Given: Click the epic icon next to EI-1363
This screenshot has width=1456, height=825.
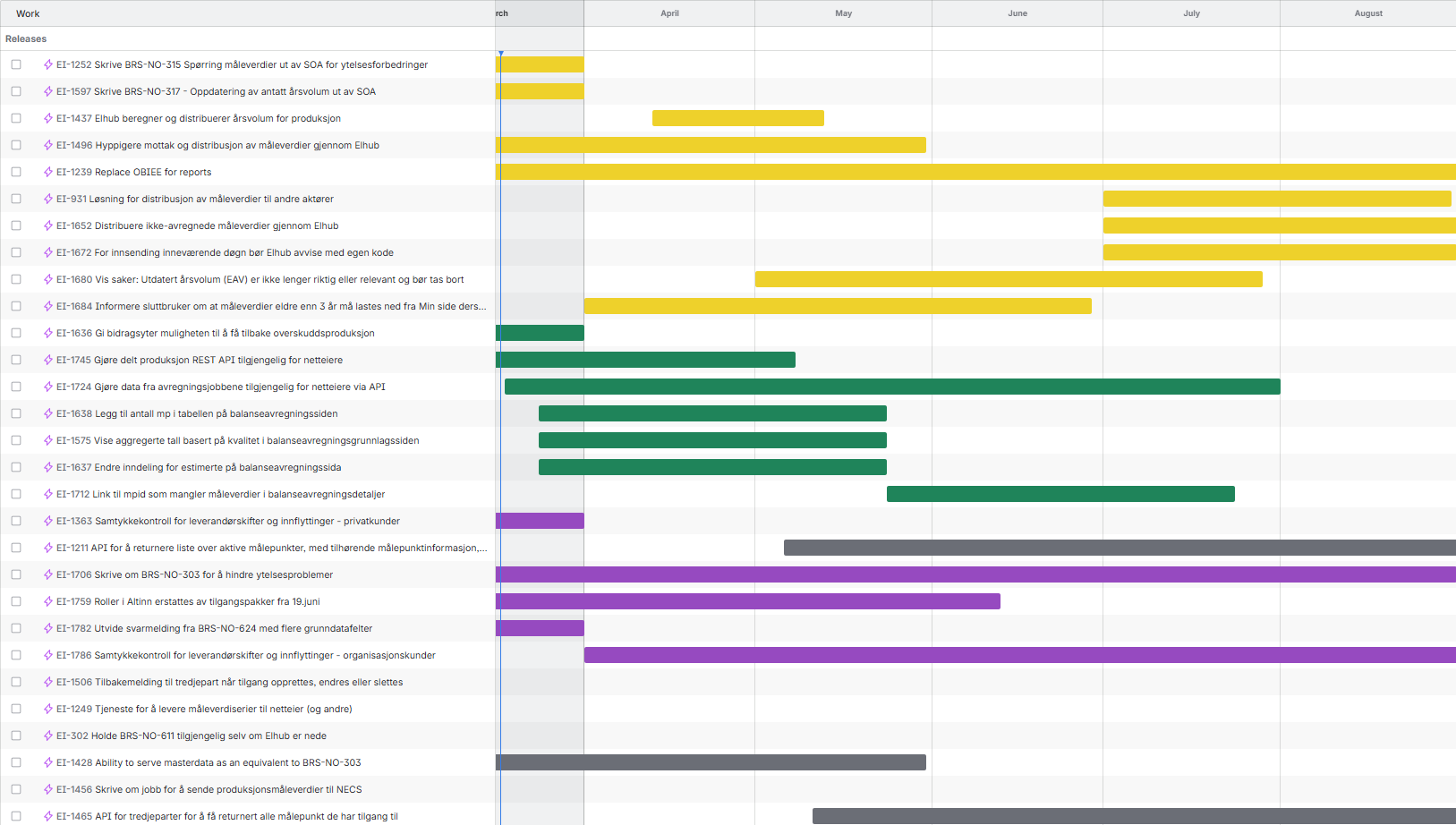Looking at the screenshot, I should [48, 521].
